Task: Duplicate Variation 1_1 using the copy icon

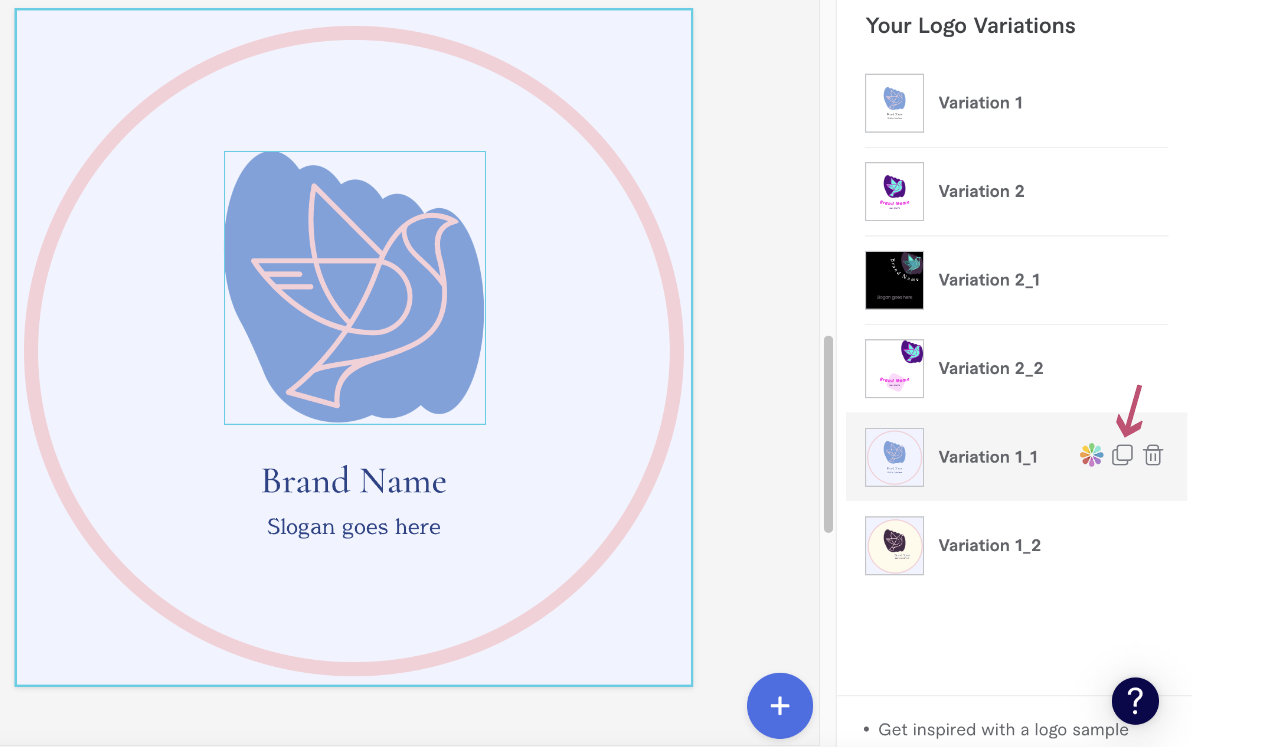Action: tap(1121, 455)
